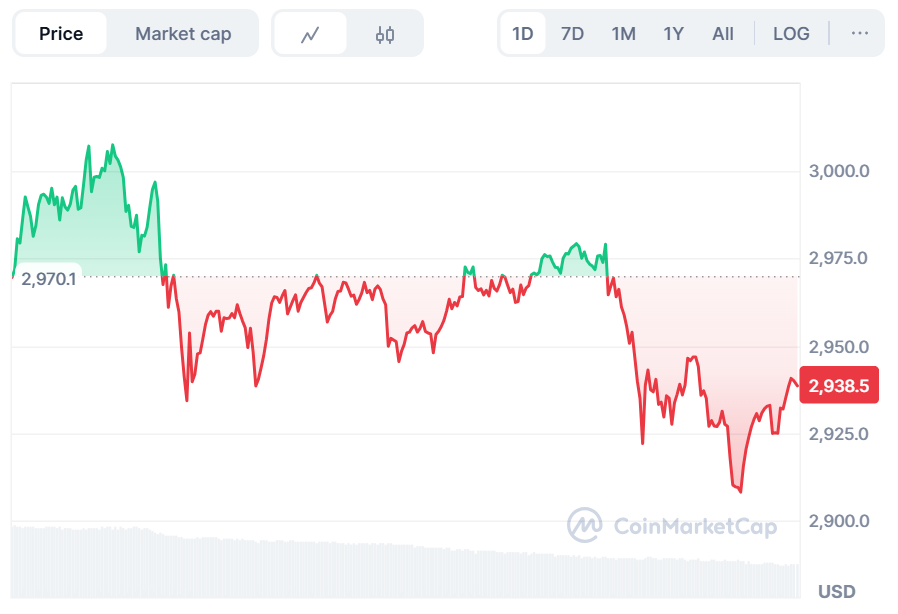
Task: Set chart range to 1M
Action: pyautogui.click(x=623, y=34)
